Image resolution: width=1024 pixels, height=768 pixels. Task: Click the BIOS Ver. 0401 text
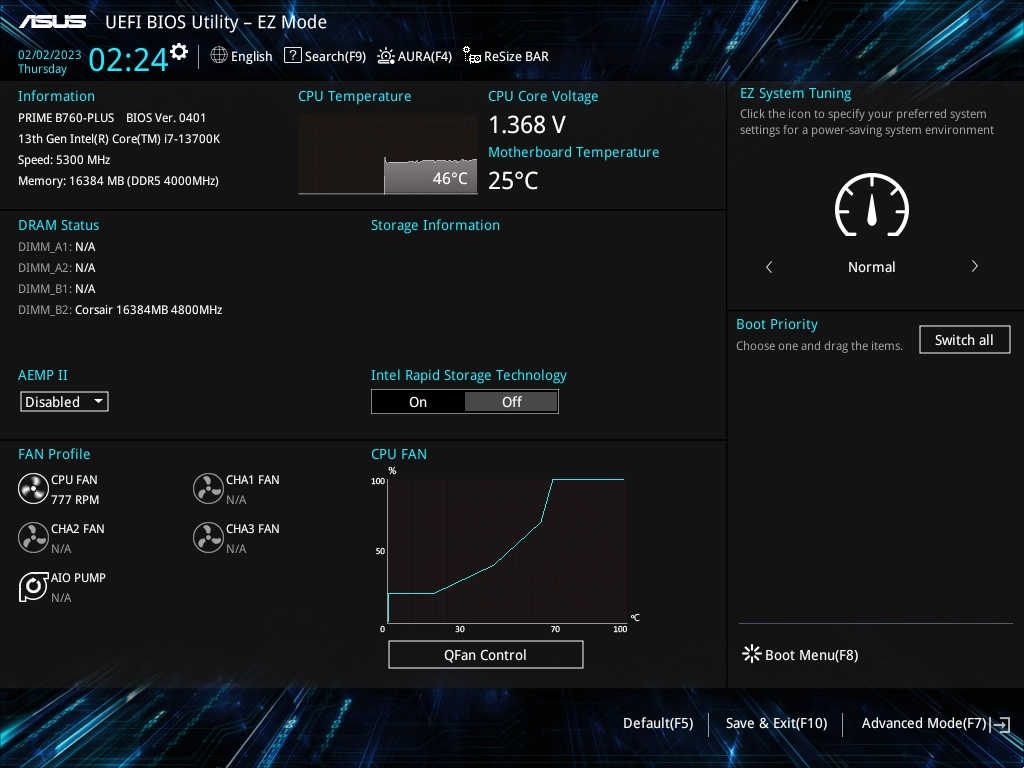pyautogui.click(x=166, y=118)
